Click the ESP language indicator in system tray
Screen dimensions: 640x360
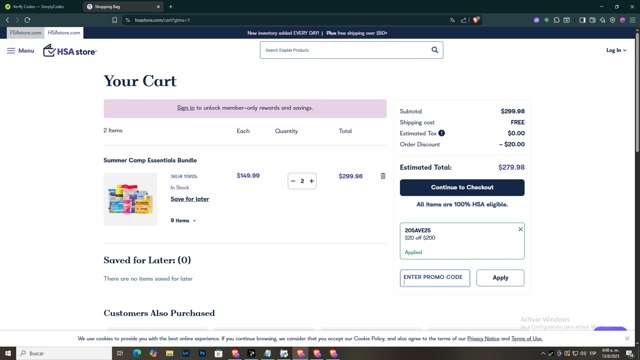pyautogui.click(x=593, y=353)
